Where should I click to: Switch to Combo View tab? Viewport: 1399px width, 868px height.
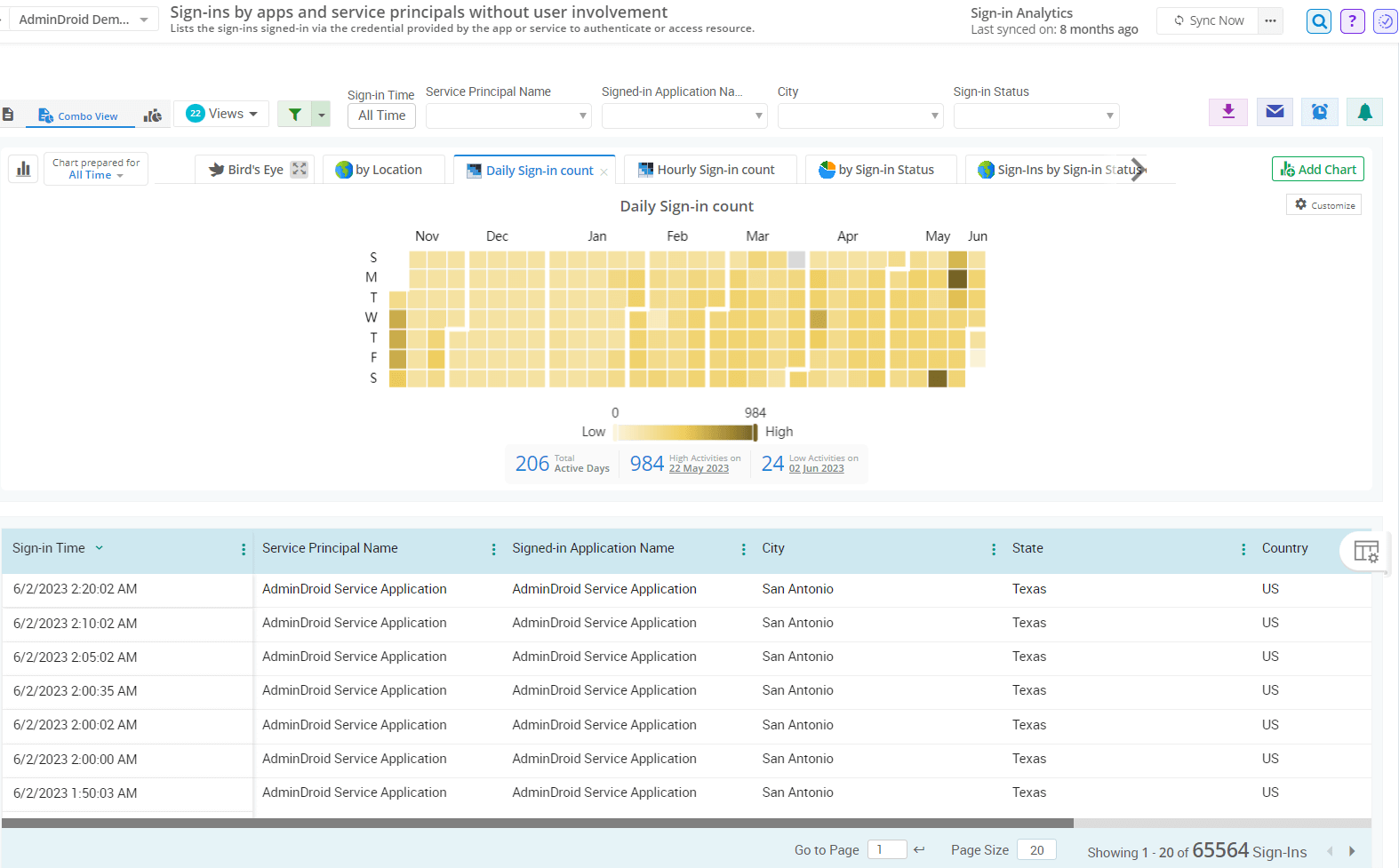tap(78, 115)
